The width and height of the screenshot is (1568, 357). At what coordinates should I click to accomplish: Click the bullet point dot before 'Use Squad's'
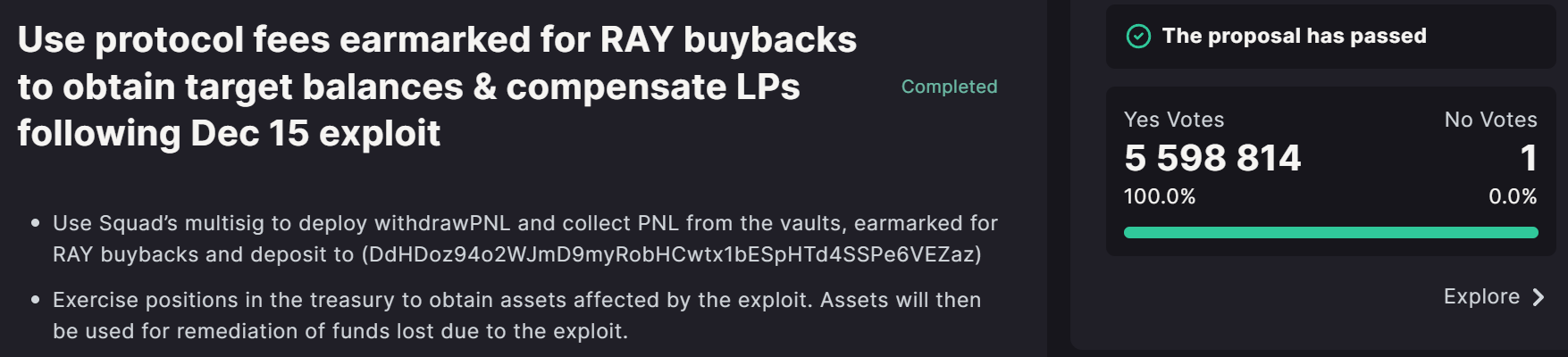pos(36,223)
